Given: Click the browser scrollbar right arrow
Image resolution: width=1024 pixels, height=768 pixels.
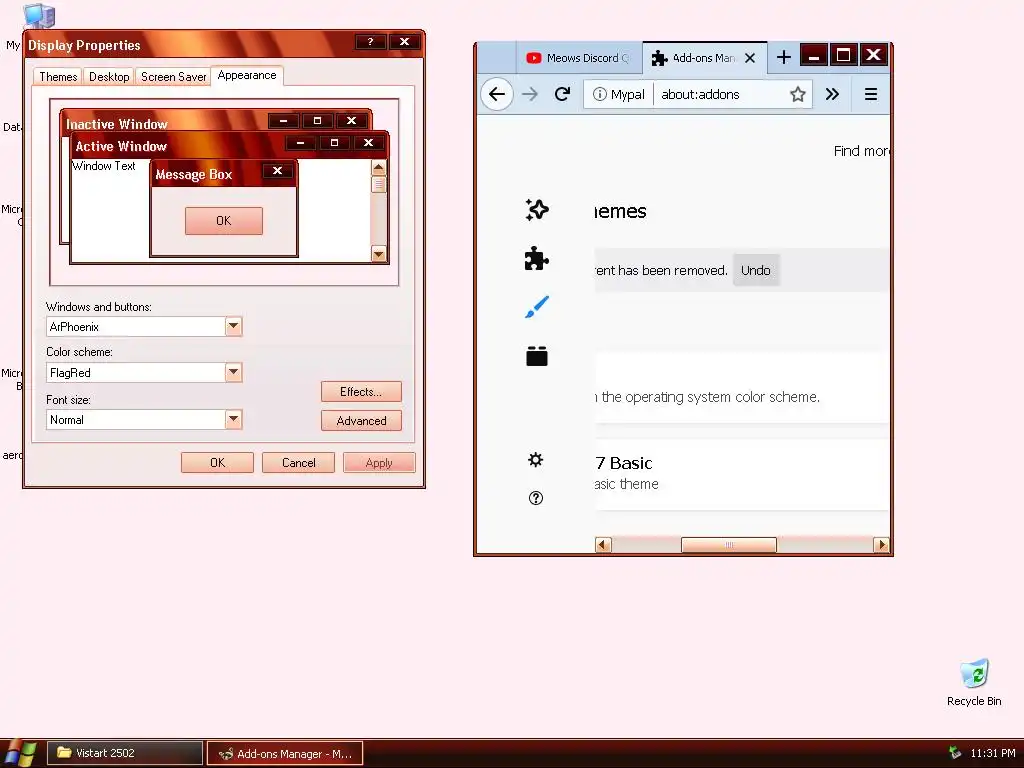Looking at the screenshot, I should pos(881,545).
